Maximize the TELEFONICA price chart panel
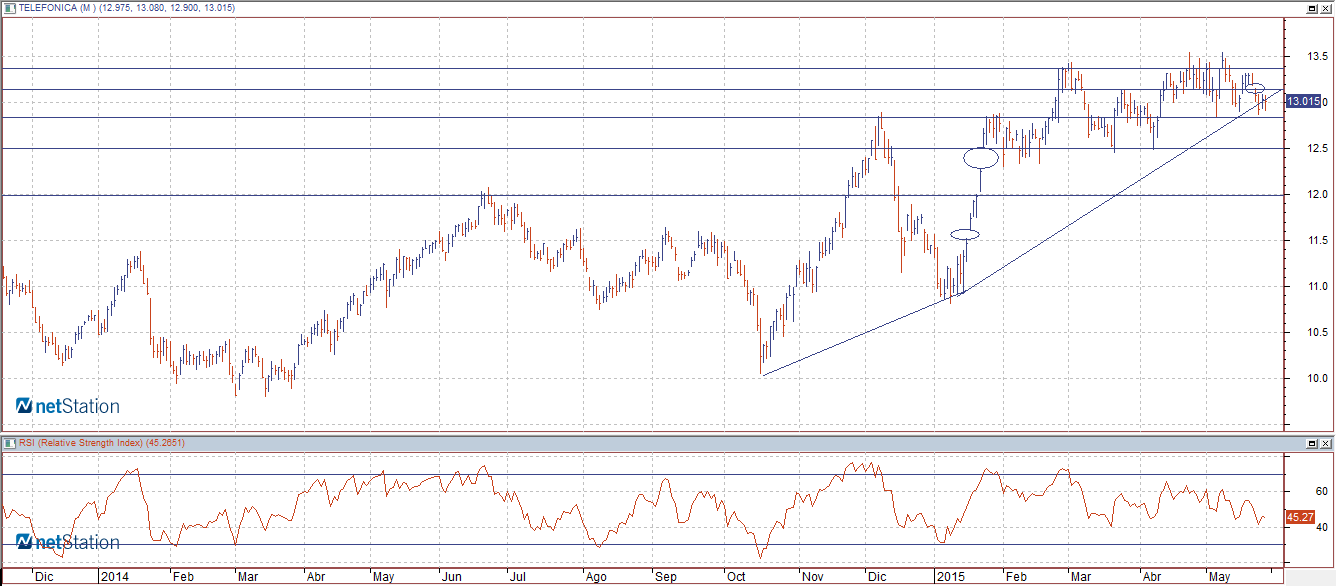Viewport: 1336px width, 586px height. (1312, 8)
